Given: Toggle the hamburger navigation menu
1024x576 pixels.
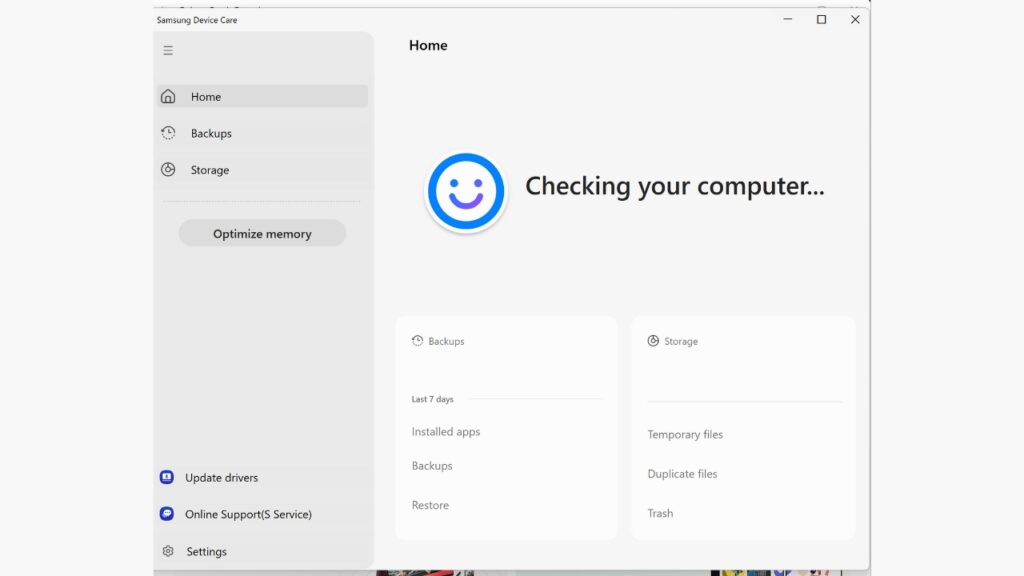Looking at the screenshot, I should coord(168,50).
